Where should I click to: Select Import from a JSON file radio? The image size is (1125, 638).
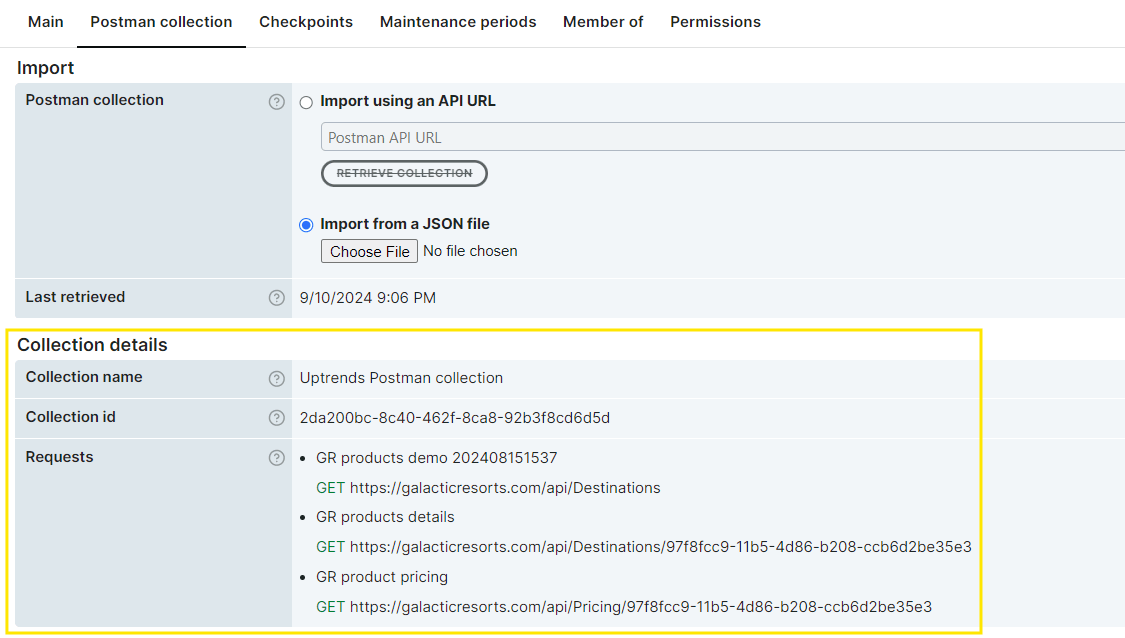[x=306, y=225]
